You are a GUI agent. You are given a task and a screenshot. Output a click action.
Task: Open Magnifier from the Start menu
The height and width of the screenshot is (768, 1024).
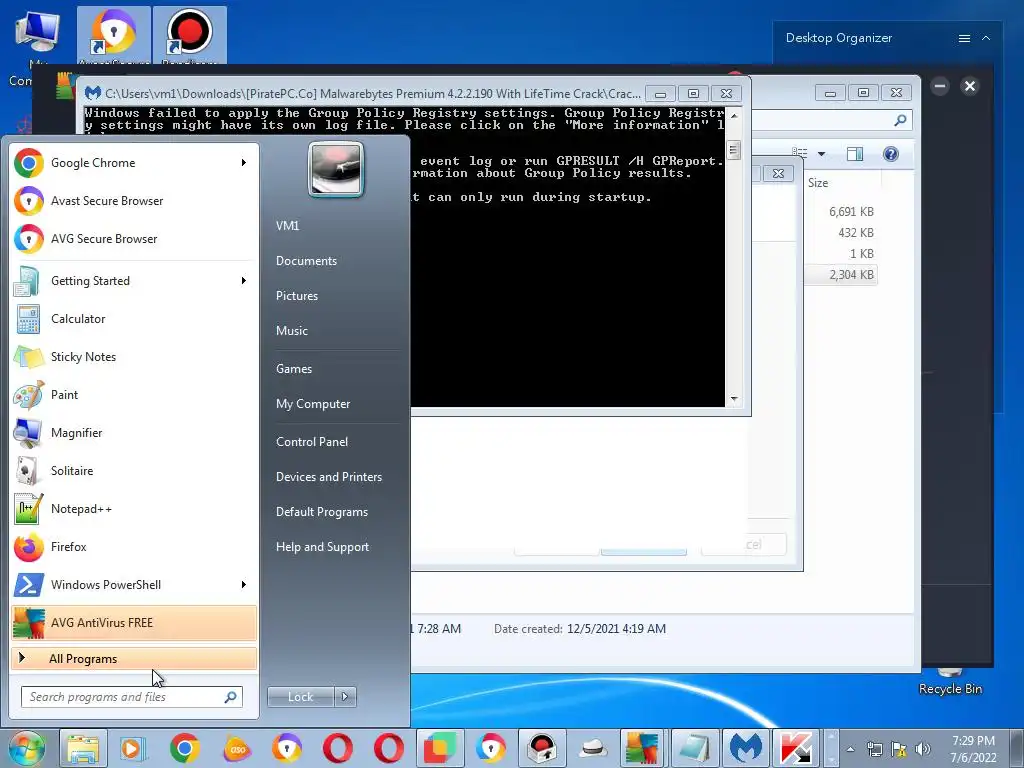pyautogui.click(x=134, y=432)
